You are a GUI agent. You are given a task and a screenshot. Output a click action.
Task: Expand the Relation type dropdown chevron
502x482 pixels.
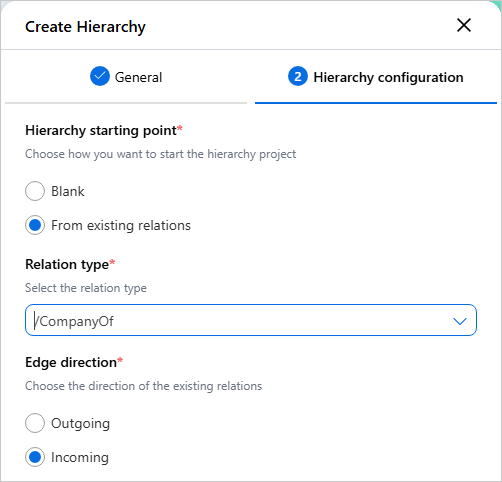tap(460, 321)
